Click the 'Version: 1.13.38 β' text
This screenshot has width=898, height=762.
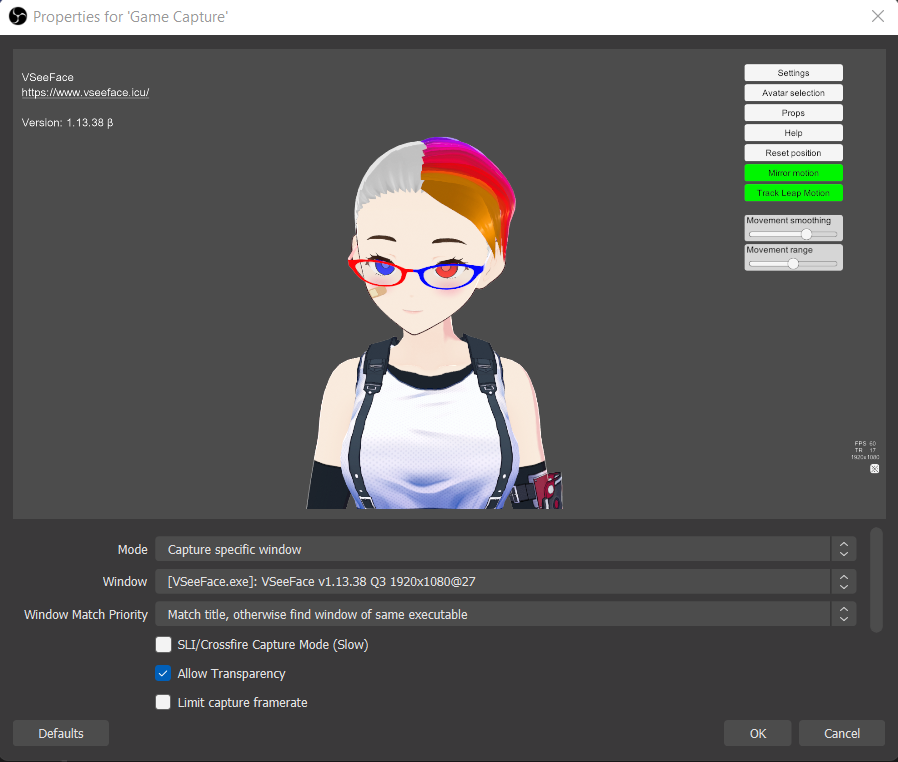click(x=68, y=123)
